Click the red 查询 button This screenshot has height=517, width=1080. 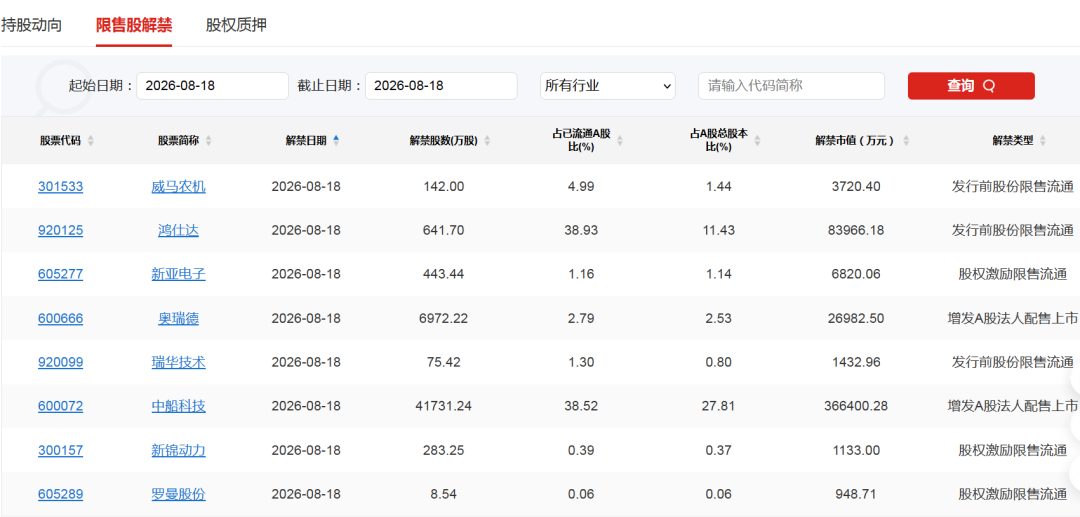click(971, 86)
